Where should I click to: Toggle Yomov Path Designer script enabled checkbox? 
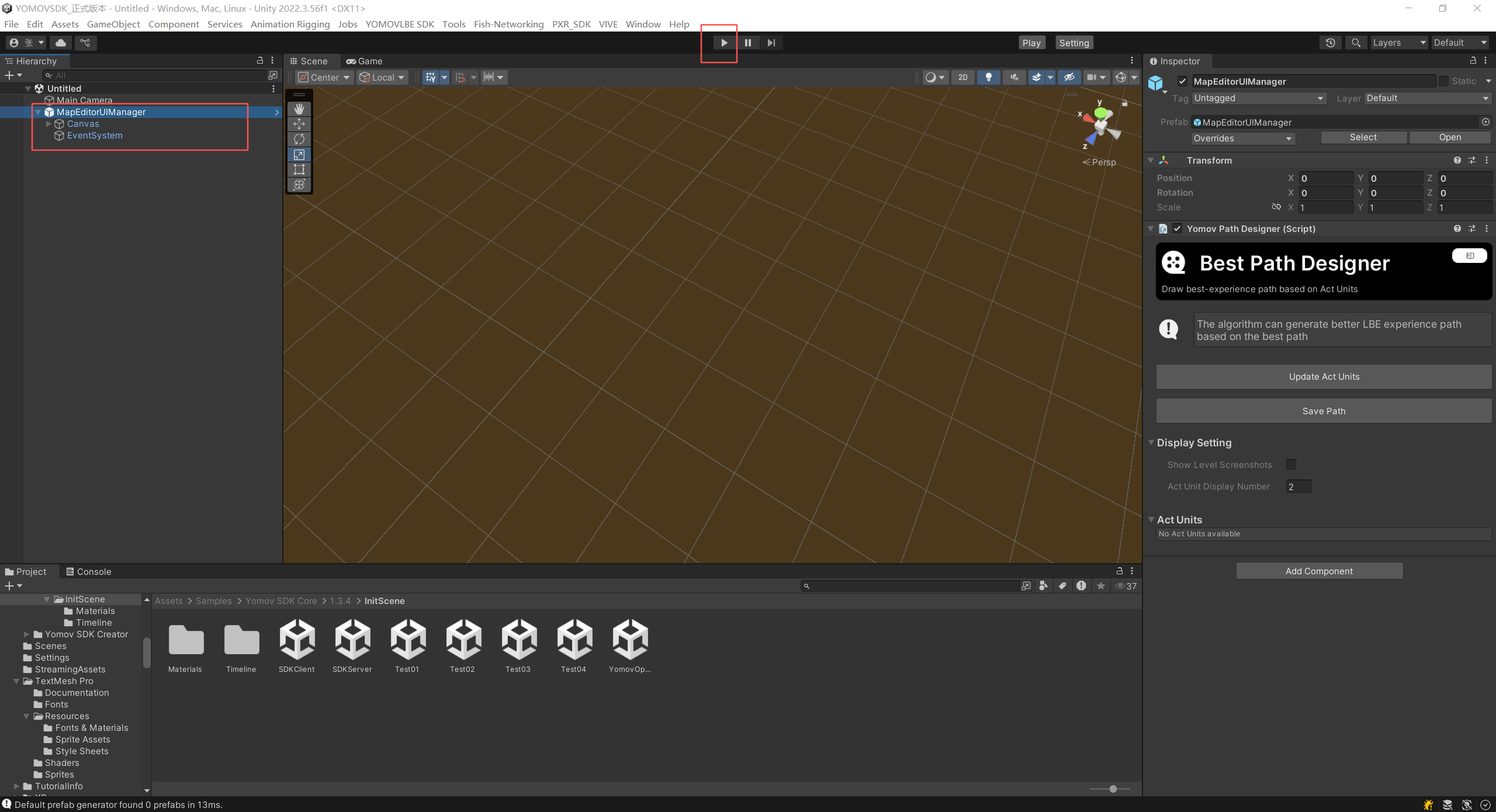[1177, 228]
